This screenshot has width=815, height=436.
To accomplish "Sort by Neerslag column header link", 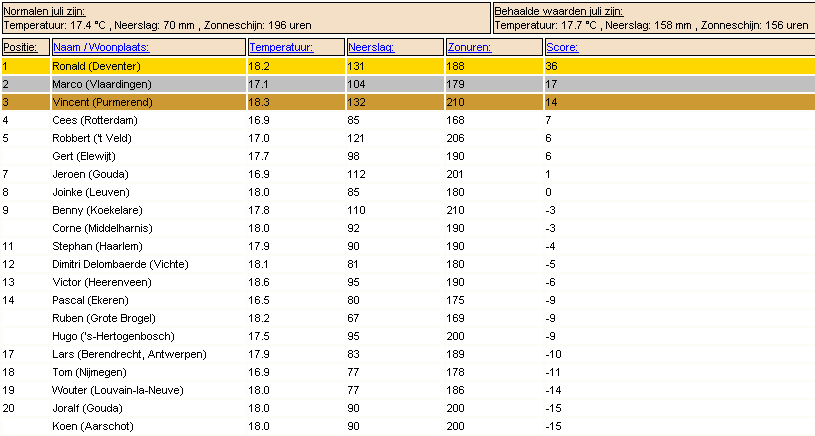I will pos(371,47).
